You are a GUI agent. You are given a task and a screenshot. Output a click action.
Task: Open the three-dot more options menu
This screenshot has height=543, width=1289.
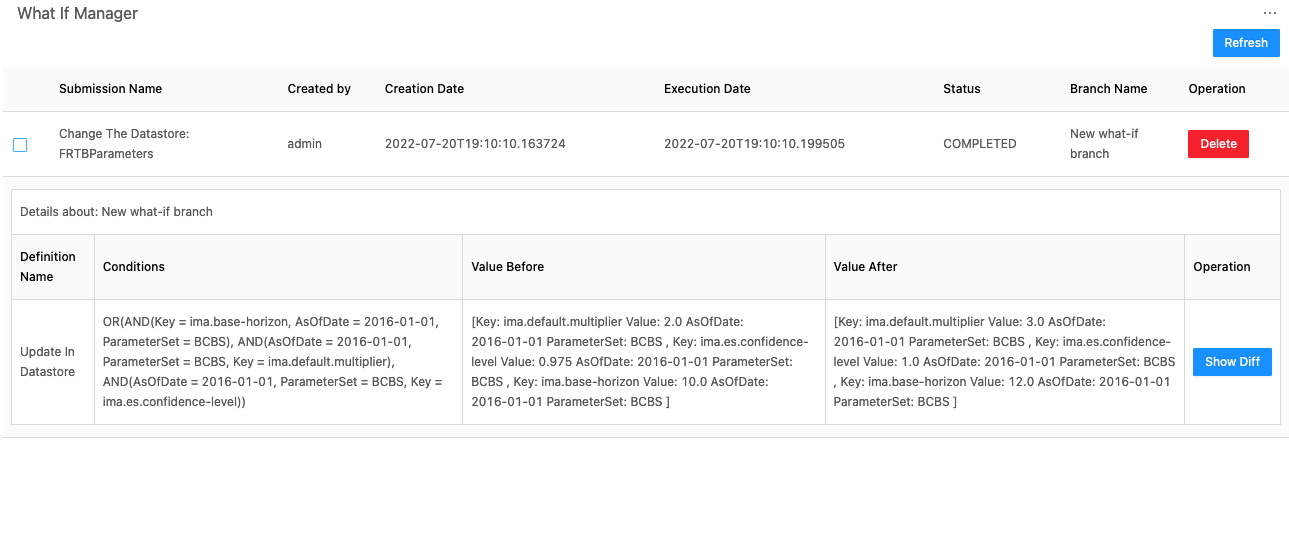pyautogui.click(x=1270, y=14)
